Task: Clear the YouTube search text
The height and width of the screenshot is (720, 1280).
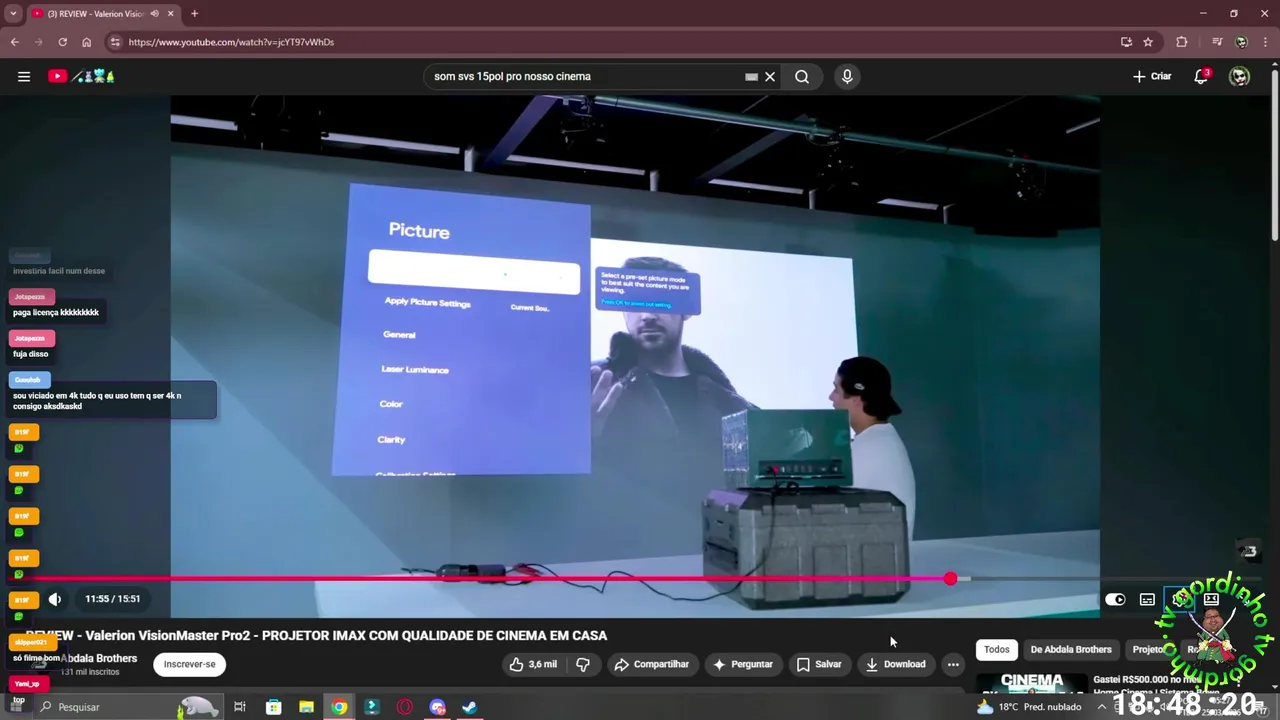Action: (x=770, y=76)
